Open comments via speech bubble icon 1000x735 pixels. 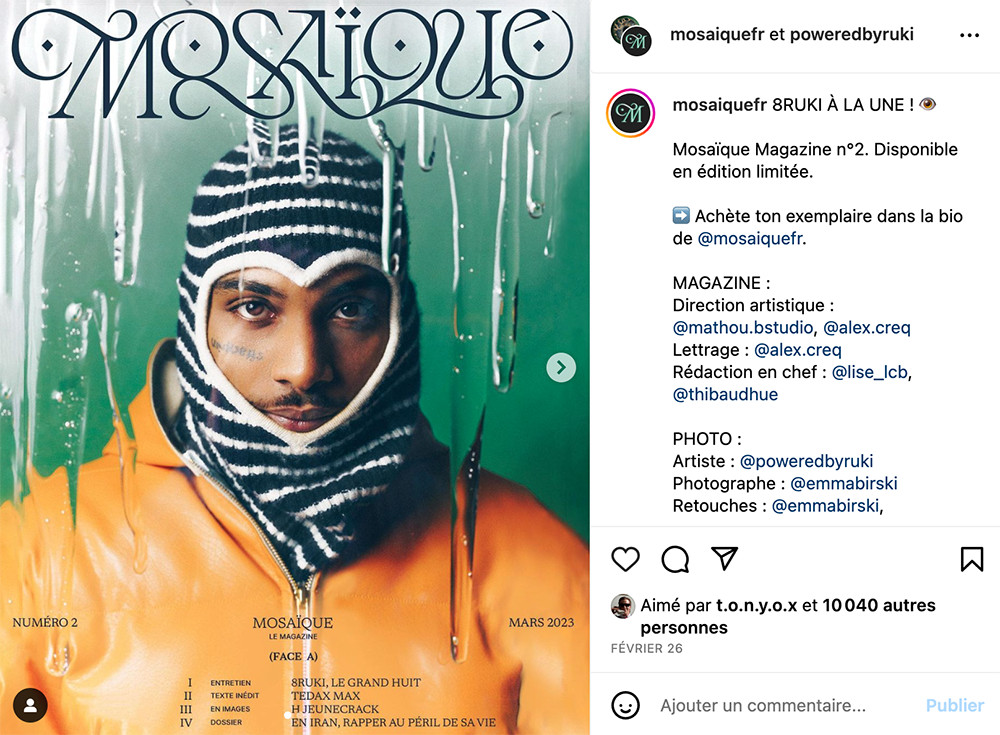point(675,560)
